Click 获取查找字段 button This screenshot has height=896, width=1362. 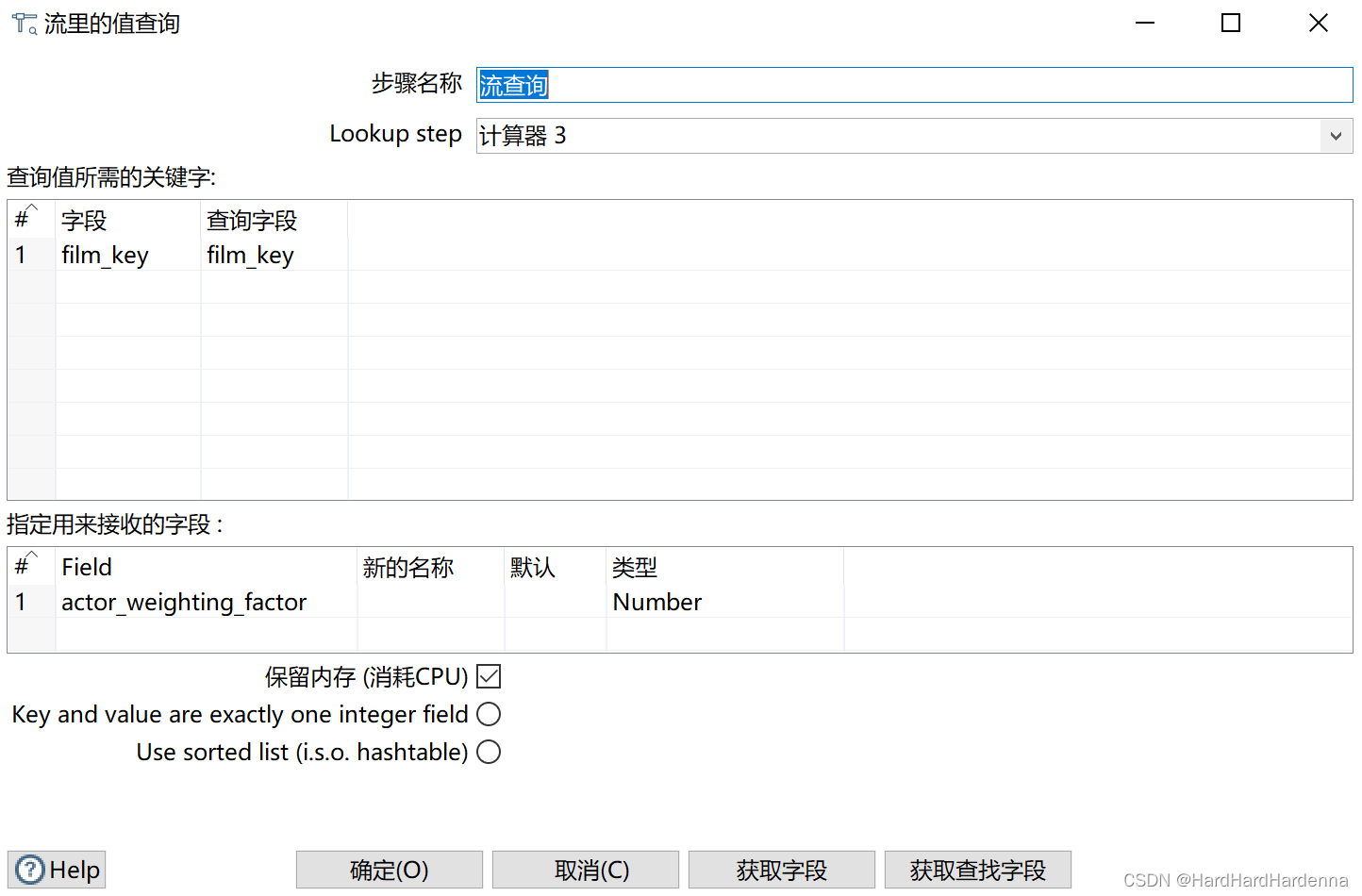[978, 870]
